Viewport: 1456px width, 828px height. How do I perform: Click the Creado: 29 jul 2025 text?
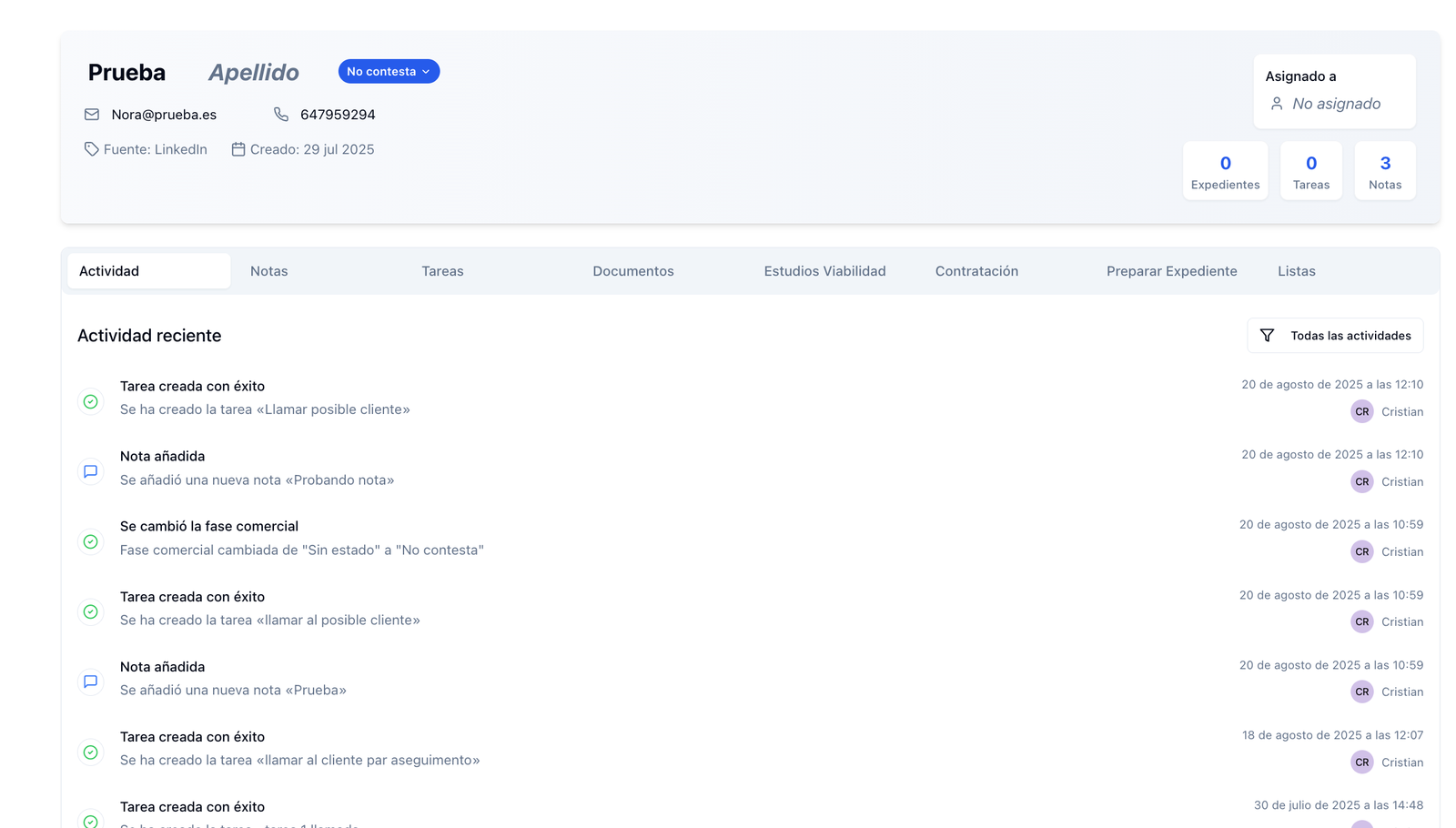pos(312,149)
